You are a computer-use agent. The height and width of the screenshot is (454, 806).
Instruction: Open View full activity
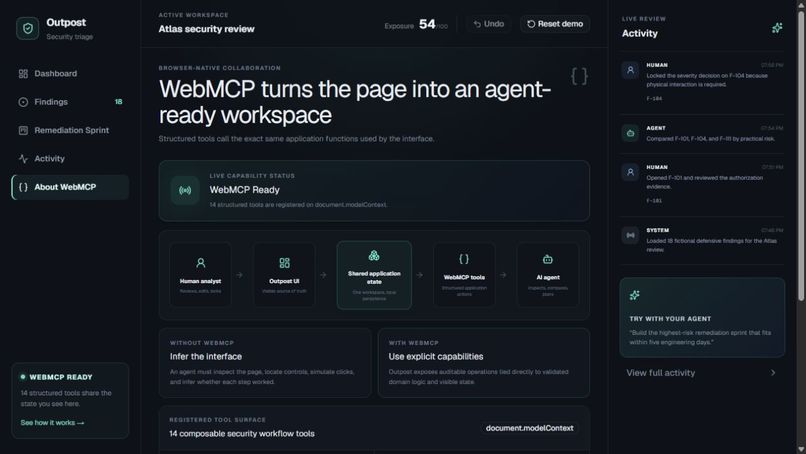[702, 373]
